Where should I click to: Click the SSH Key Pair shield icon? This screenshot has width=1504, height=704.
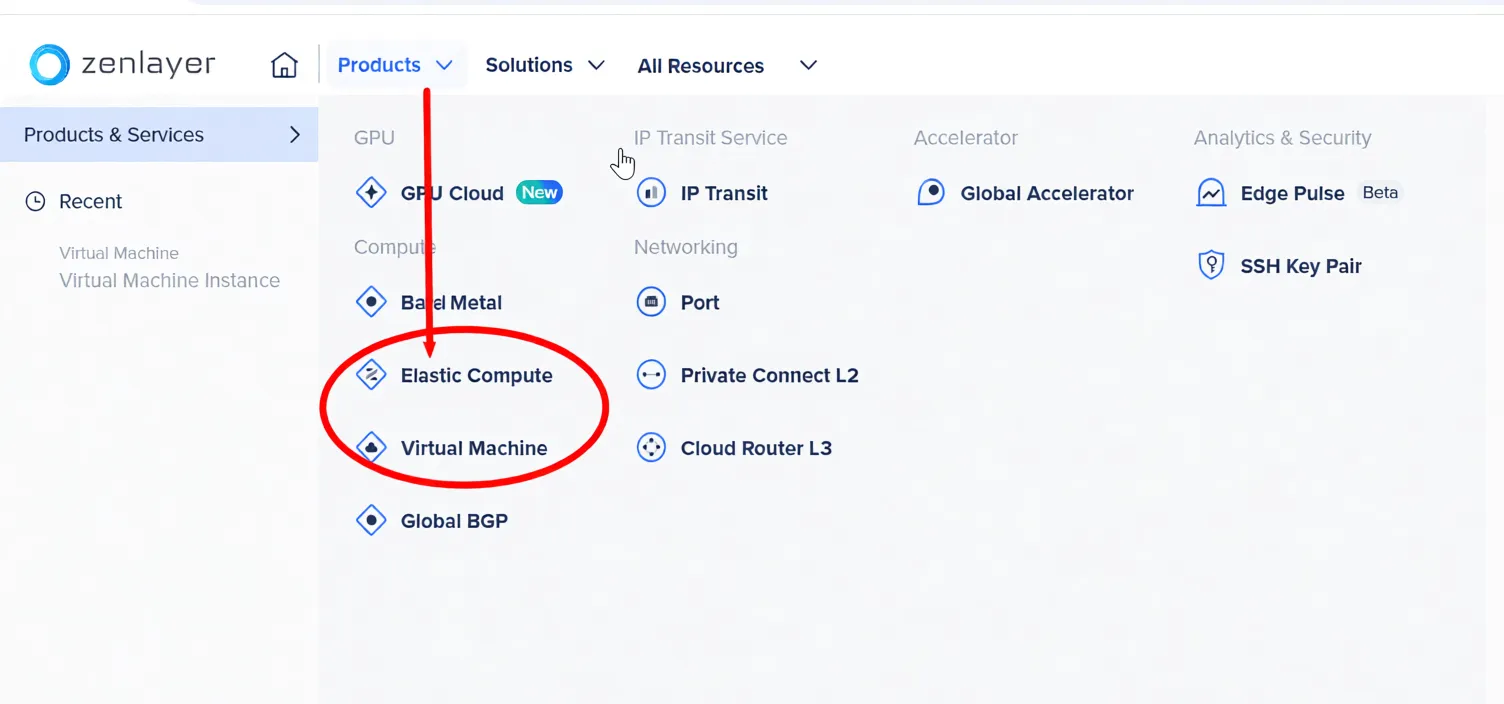1211,266
